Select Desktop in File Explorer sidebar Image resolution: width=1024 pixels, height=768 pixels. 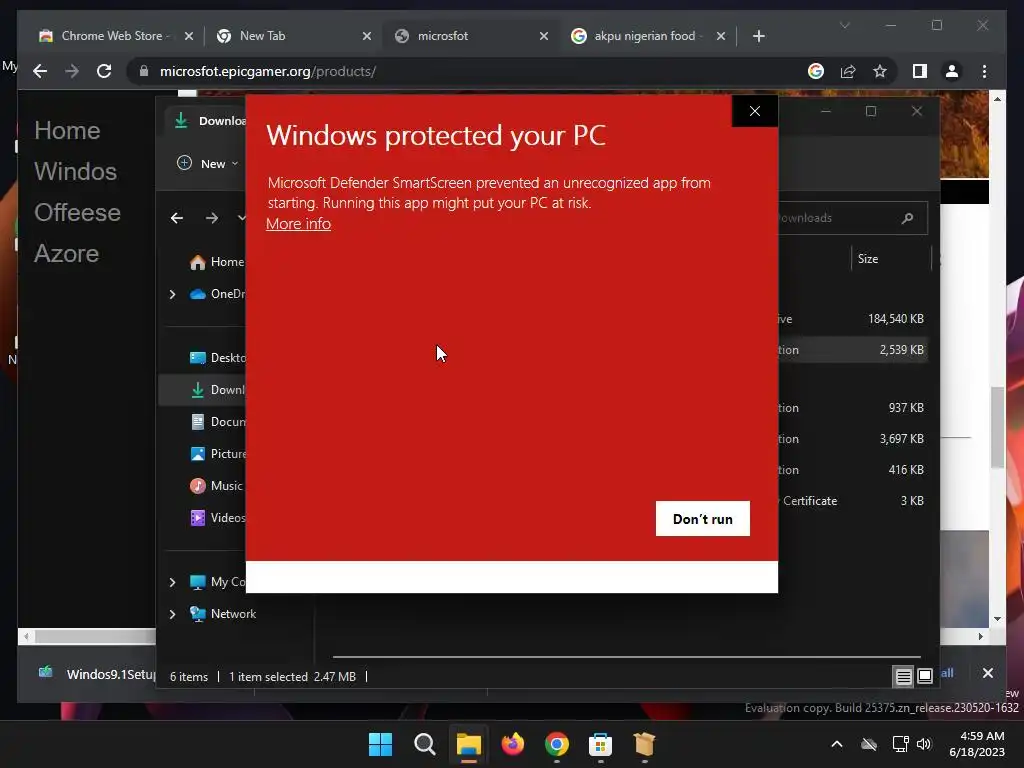pos(216,358)
